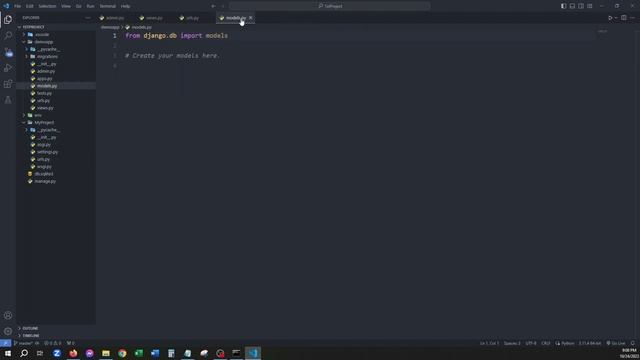Viewport: 640px width, 360px height.
Task: Open the Run and Debug view
Action: pos(8,68)
